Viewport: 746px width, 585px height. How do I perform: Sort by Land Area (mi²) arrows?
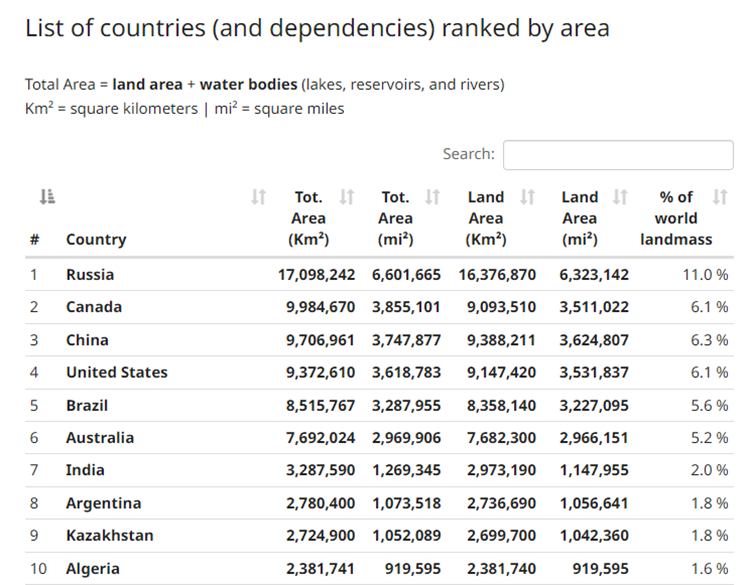pos(620,196)
